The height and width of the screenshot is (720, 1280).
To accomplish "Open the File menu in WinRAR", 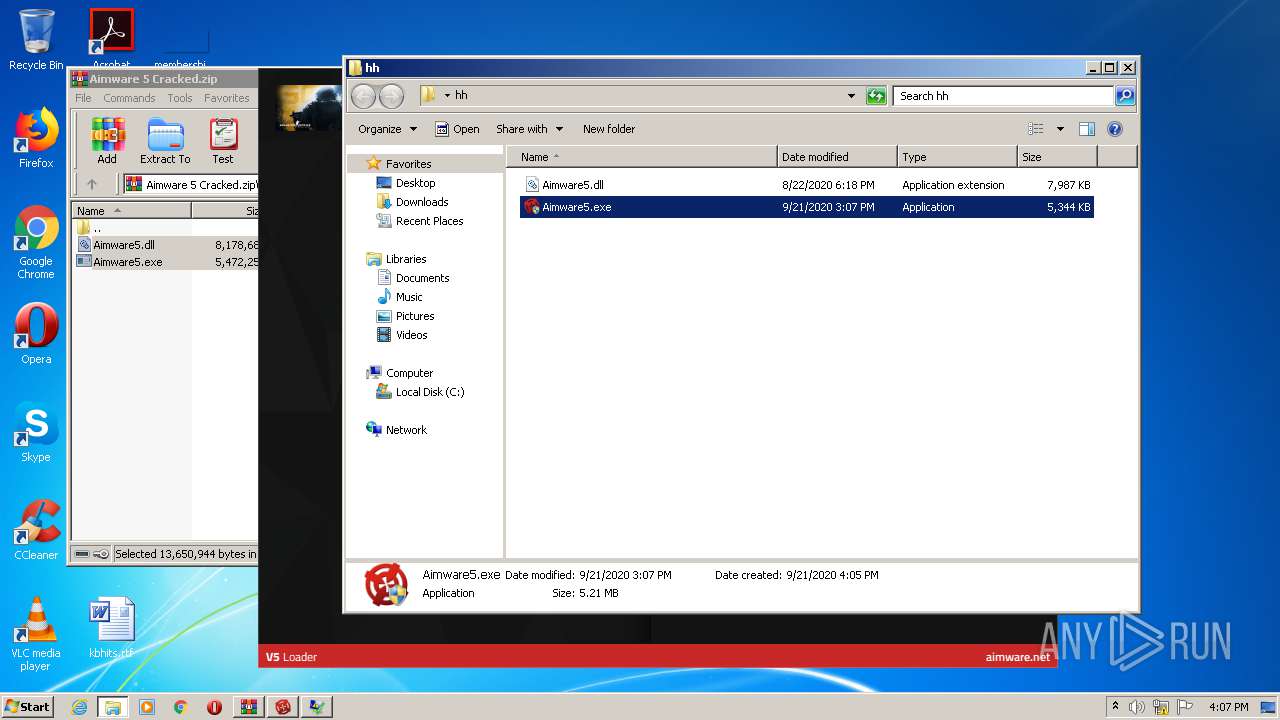I will pyautogui.click(x=83, y=98).
